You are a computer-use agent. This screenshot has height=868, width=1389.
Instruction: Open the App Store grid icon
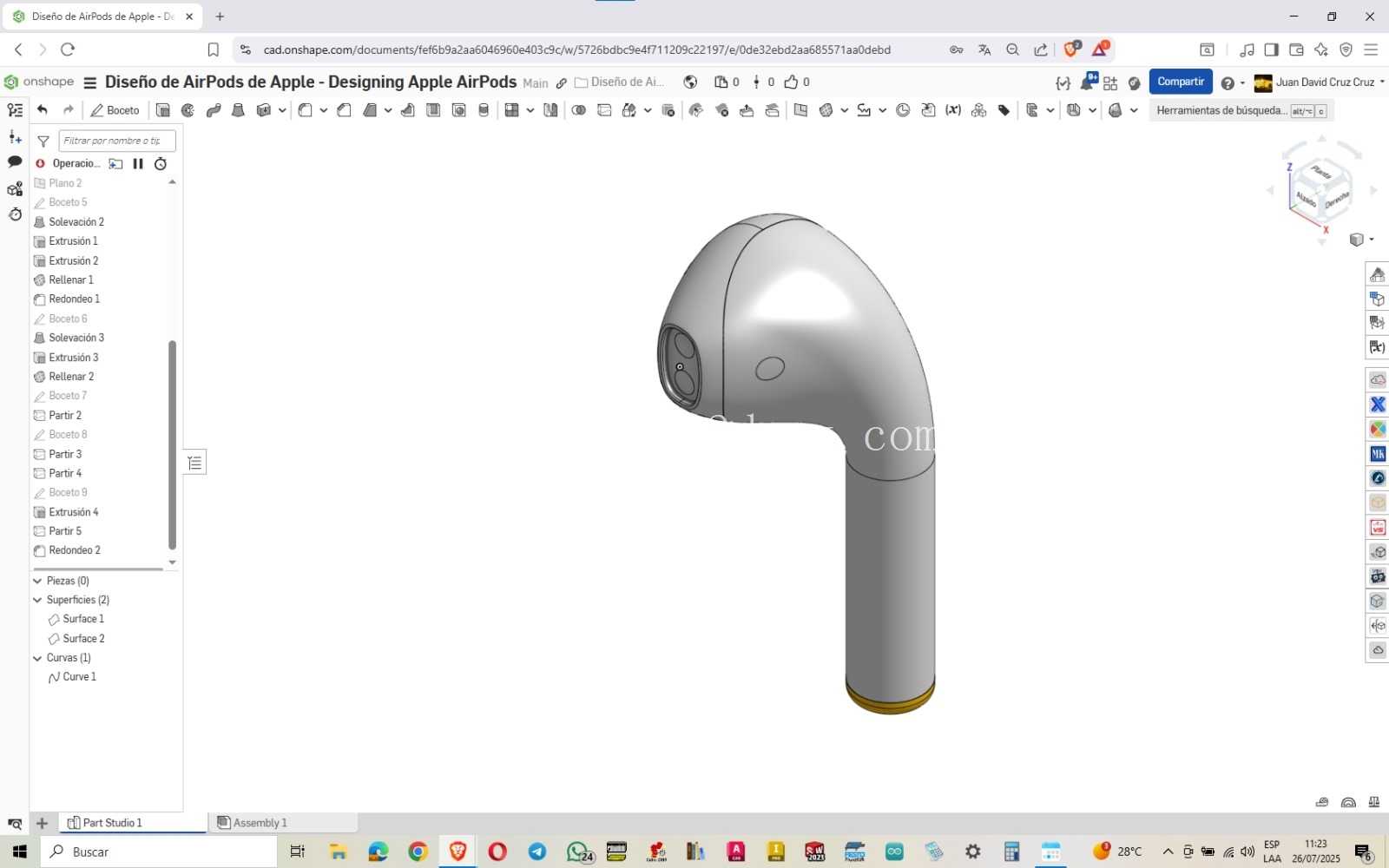1110,82
